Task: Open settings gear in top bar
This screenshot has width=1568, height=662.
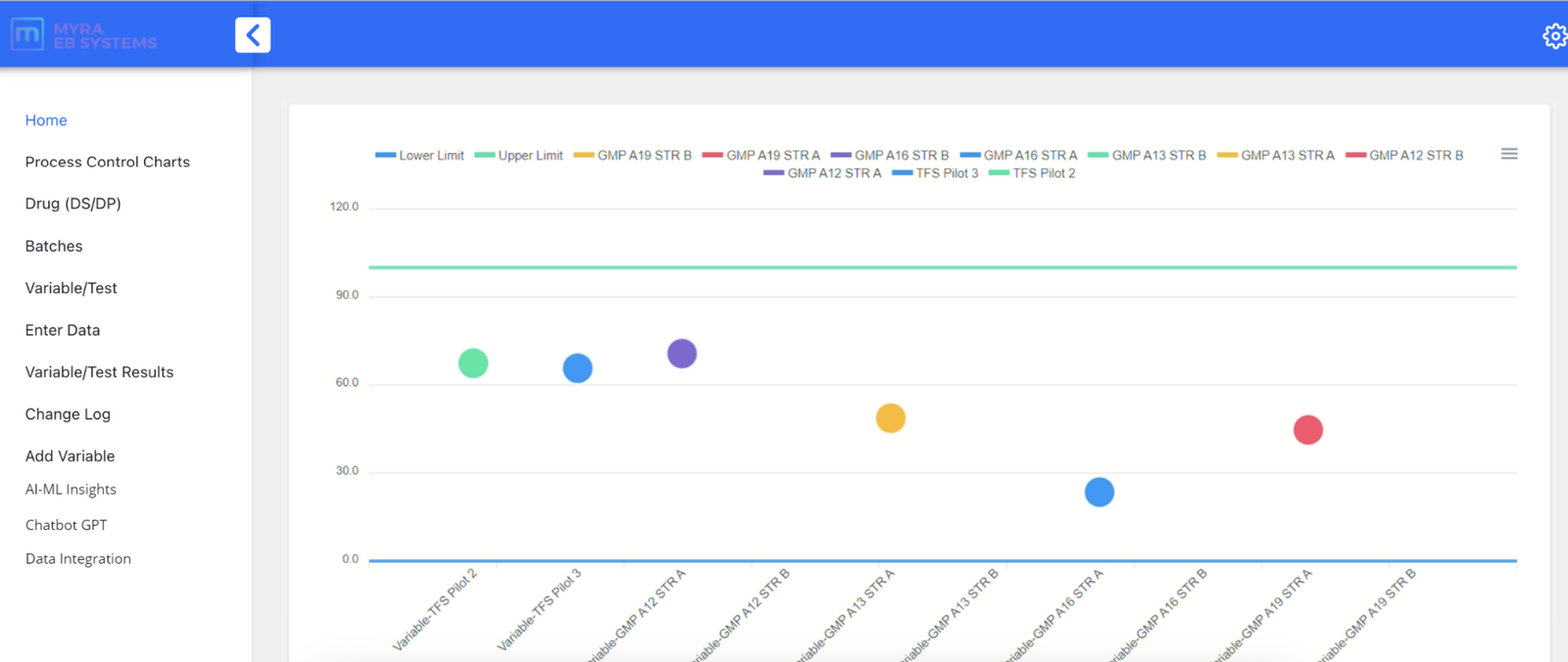Action: (x=1554, y=36)
